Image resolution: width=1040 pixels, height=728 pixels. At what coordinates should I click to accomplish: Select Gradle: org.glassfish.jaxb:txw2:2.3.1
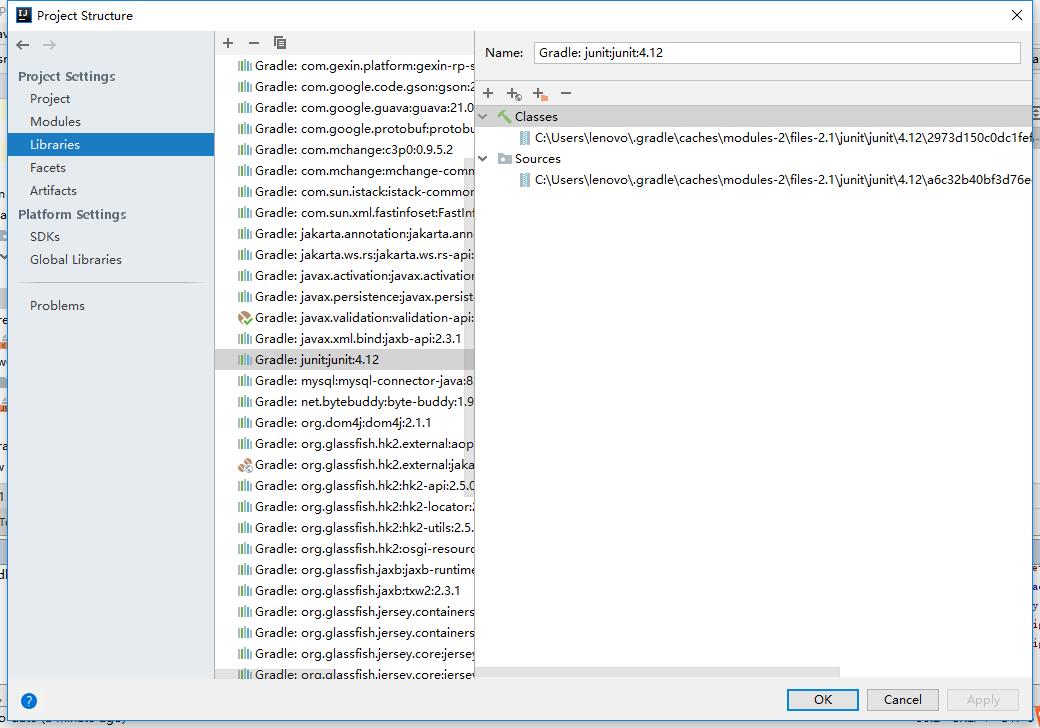click(x=349, y=591)
